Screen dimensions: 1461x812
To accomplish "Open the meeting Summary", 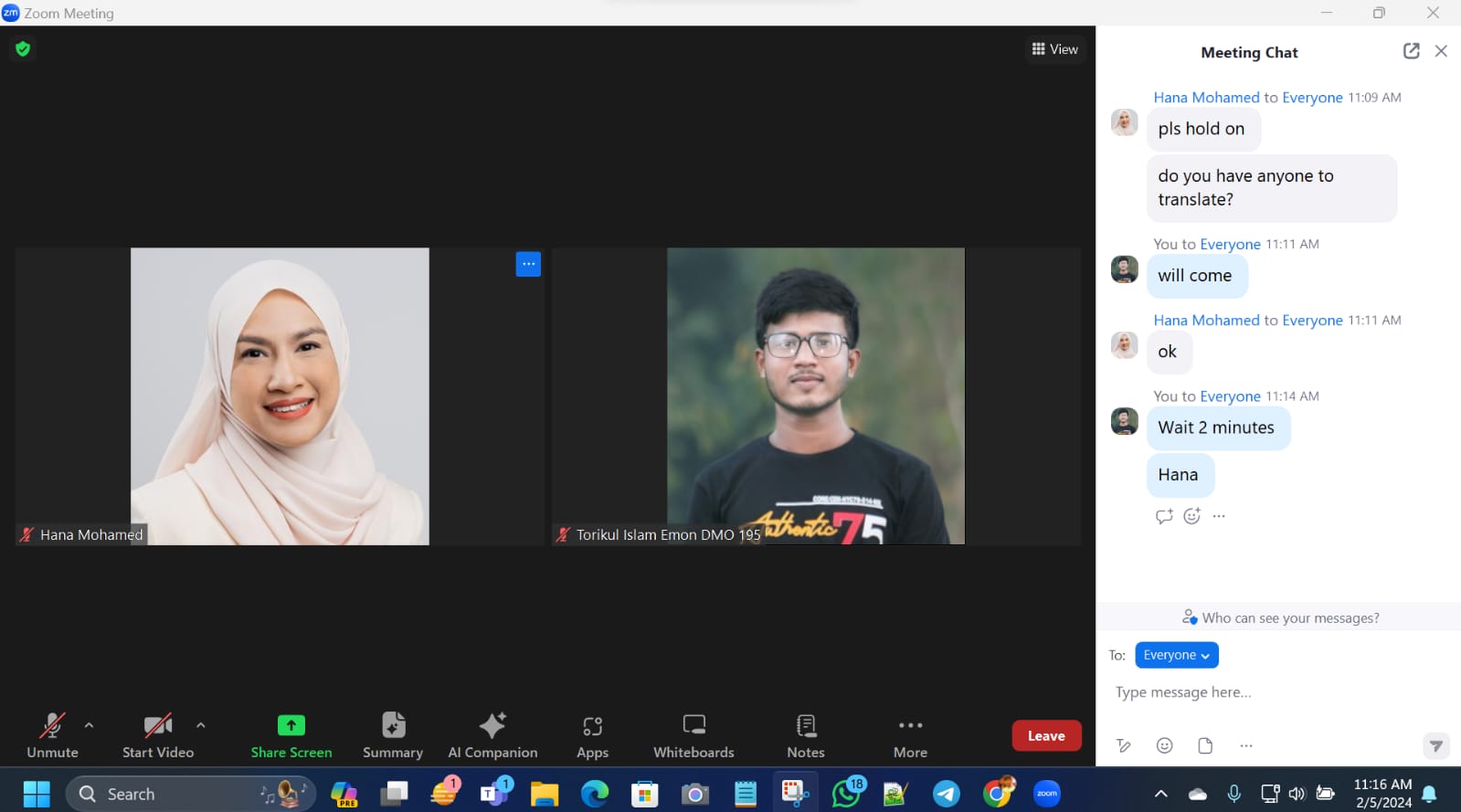I will pyautogui.click(x=393, y=734).
